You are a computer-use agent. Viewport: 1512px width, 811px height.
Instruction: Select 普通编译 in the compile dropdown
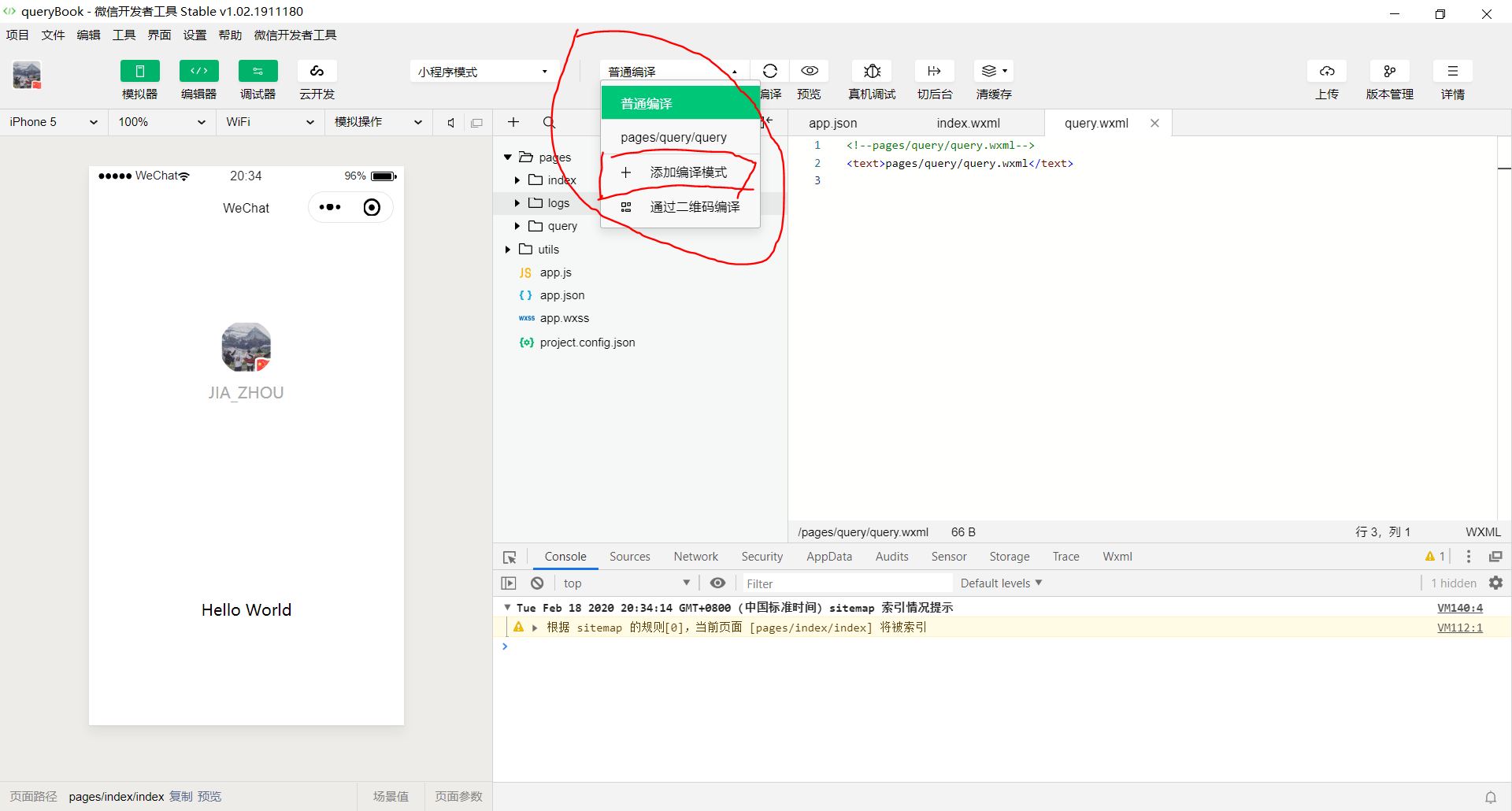coord(680,103)
